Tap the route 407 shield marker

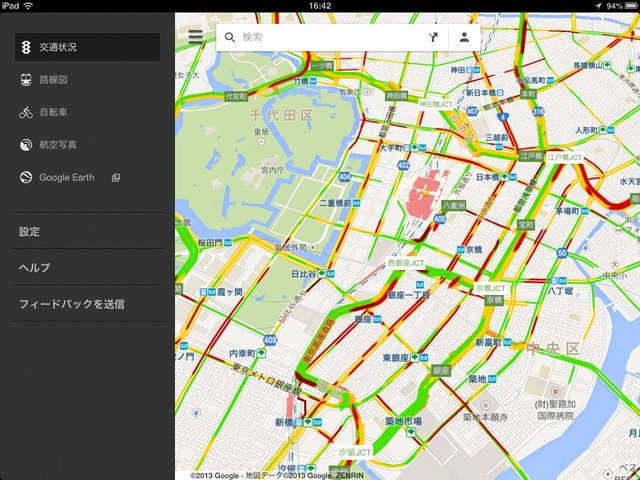click(x=472, y=111)
